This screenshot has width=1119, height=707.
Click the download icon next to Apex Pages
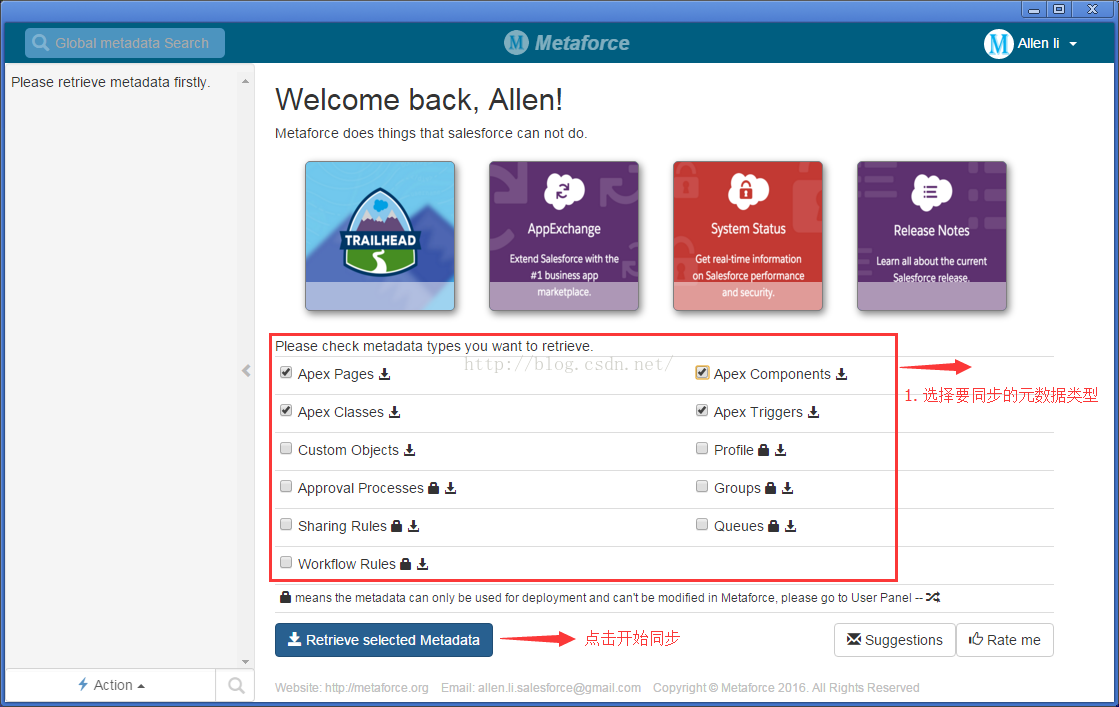(385, 374)
